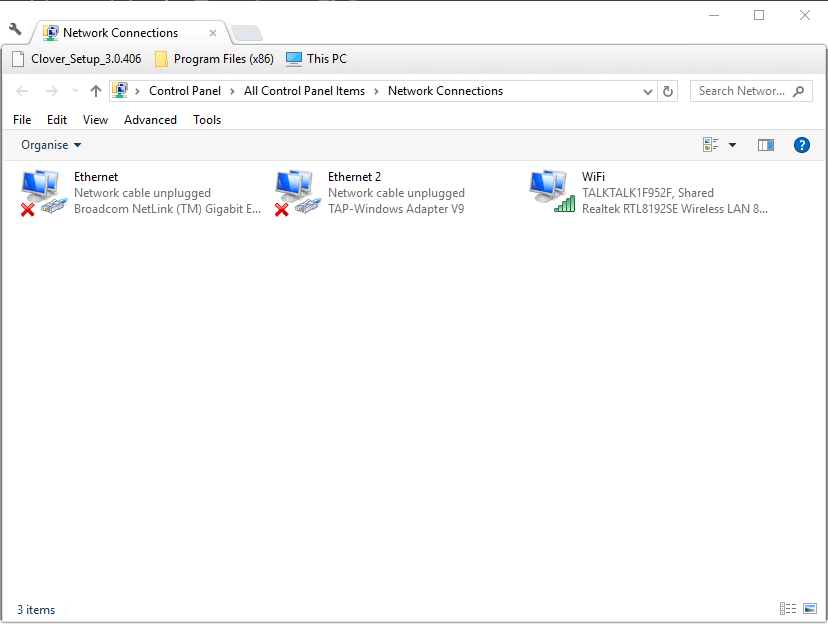Click the address bar network icon
The image size is (828, 624).
pos(120,90)
